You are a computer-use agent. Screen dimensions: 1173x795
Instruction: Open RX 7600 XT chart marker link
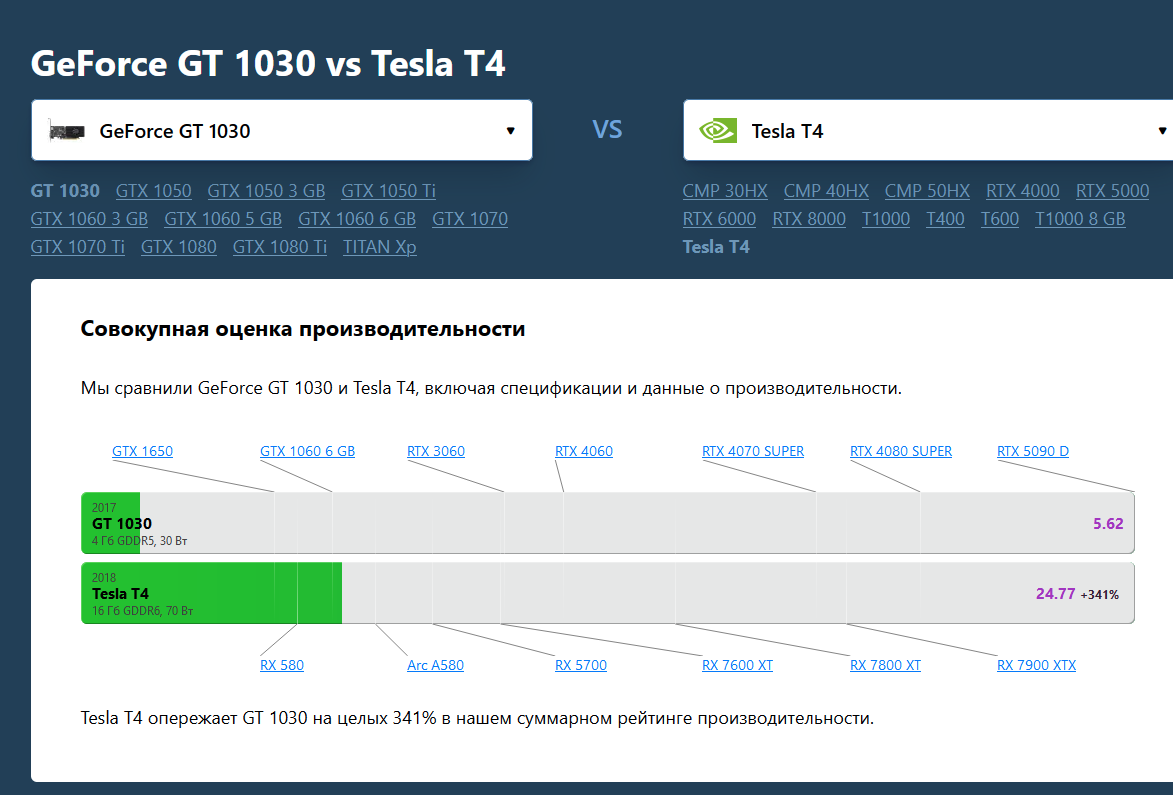pyautogui.click(x=737, y=665)
